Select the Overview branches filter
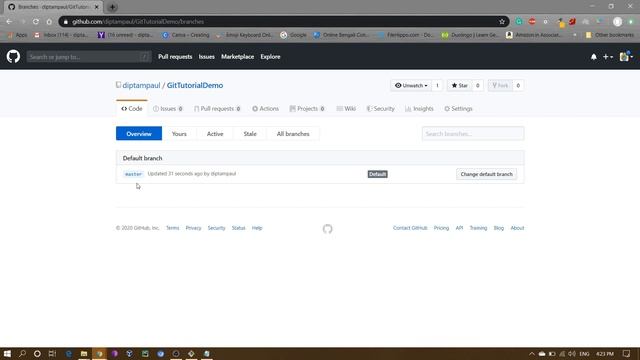 pyautogui.click(x=139, y=133)
